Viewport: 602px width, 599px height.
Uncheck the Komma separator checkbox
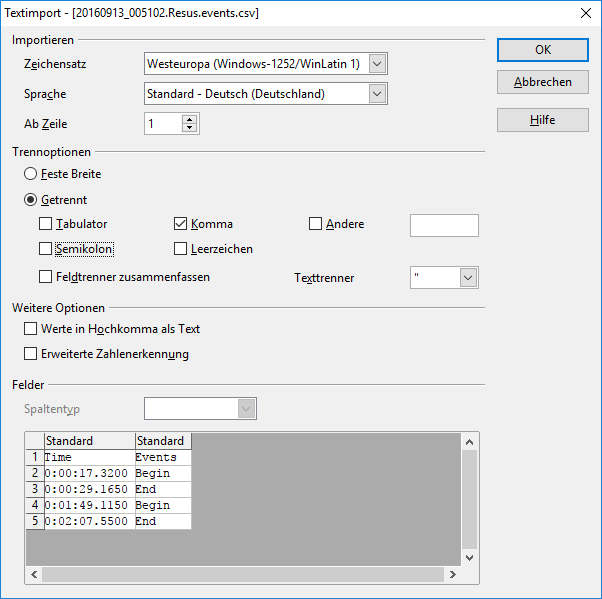coord(181,224)
